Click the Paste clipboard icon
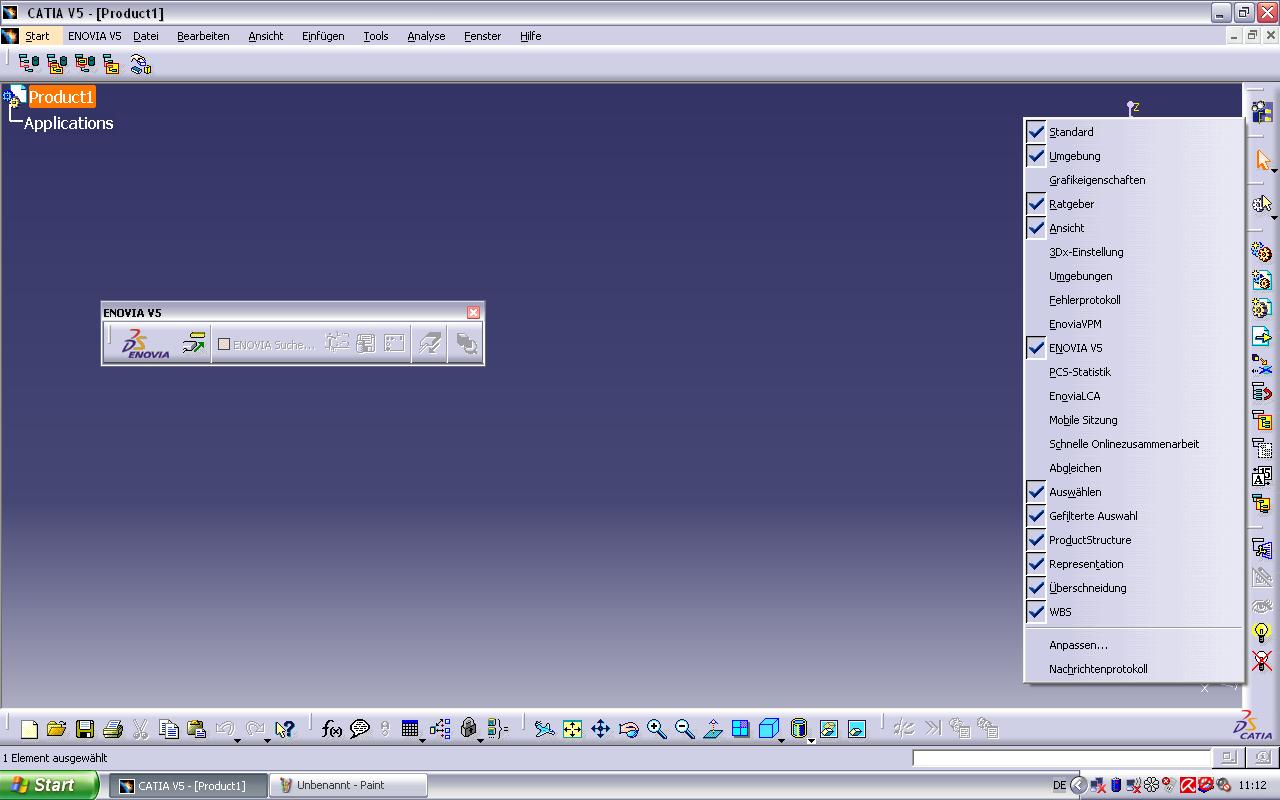This screenshot has height=800, width=1280. tap(197, 729)
